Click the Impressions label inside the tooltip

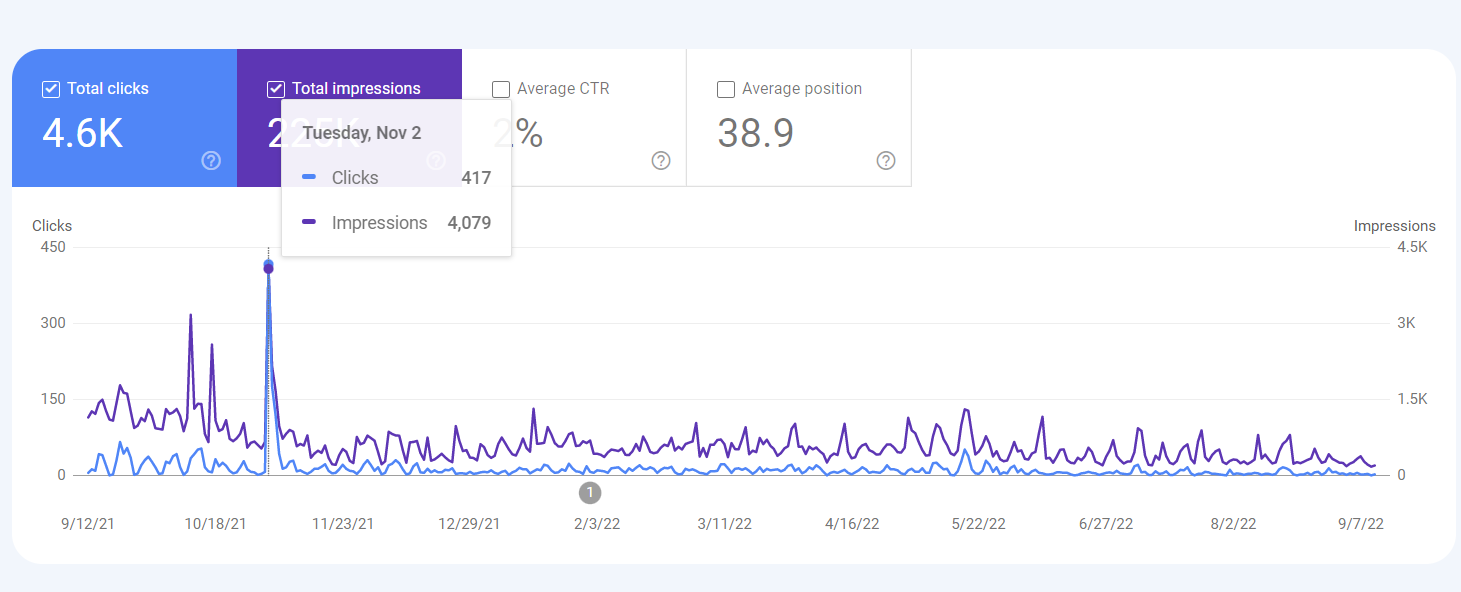380,222
